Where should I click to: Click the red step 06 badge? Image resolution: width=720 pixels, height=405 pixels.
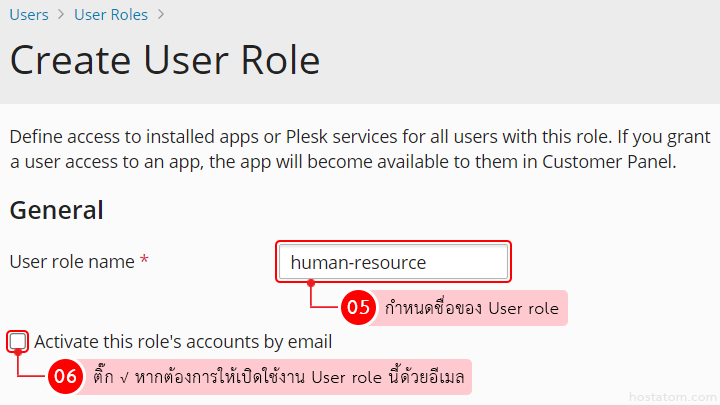pyautogui.click(x=65, y=377)
